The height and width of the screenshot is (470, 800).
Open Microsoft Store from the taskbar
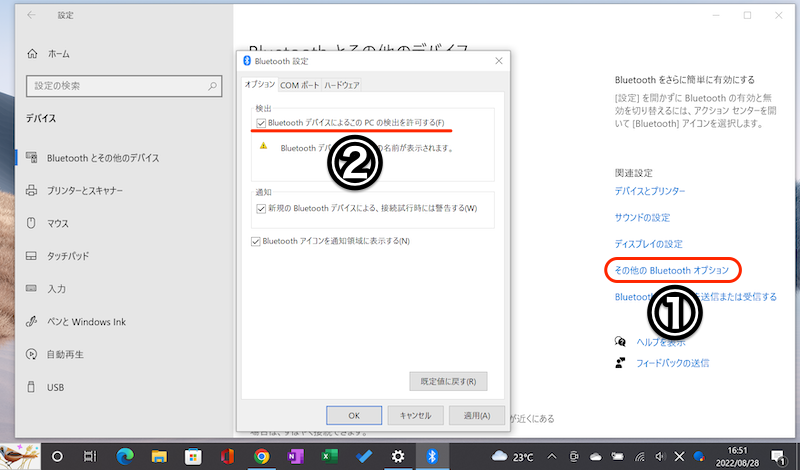(192, 456)
